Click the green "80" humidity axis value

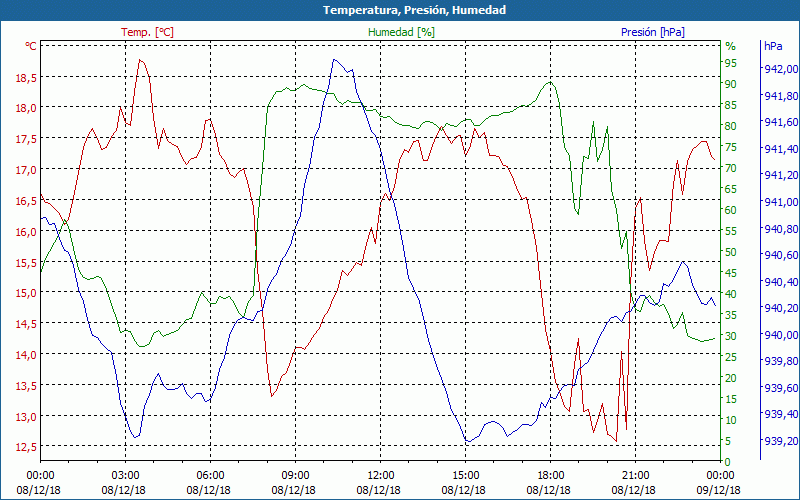pyautogui.click(x=731, y=126)
